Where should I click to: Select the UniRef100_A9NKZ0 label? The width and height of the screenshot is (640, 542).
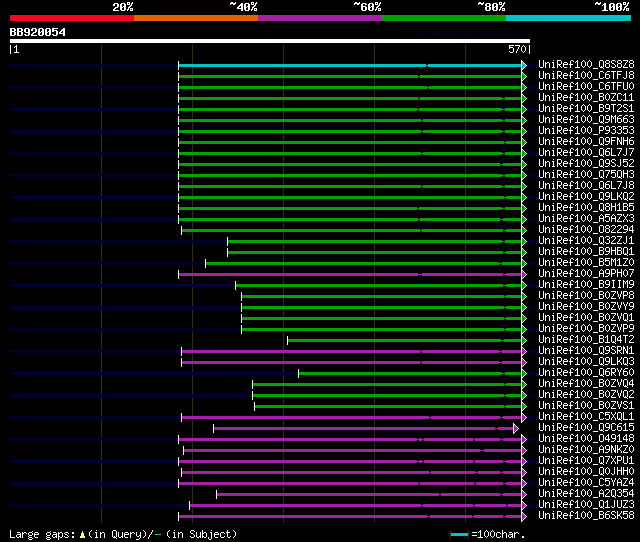(x=586, y=450)
